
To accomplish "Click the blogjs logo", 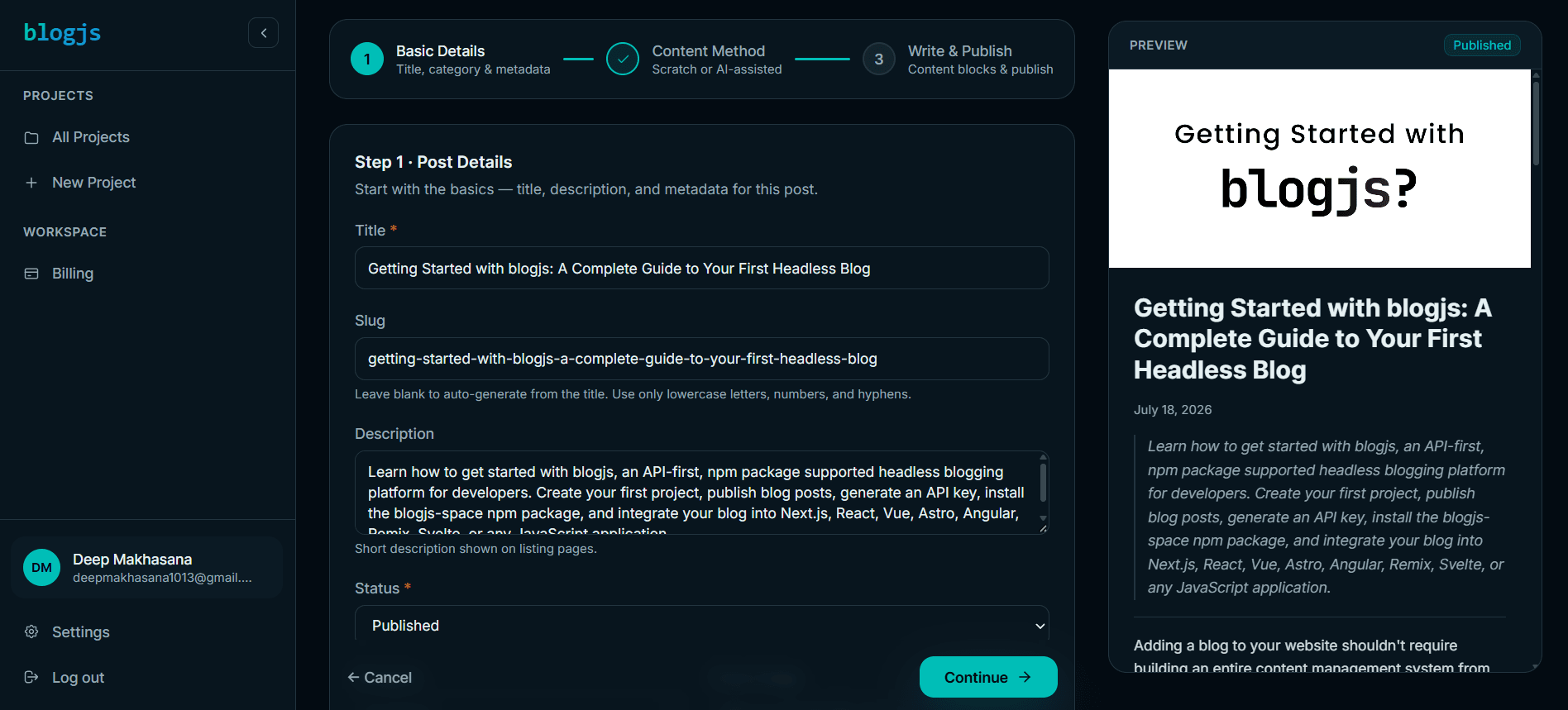I will point(62,33).
